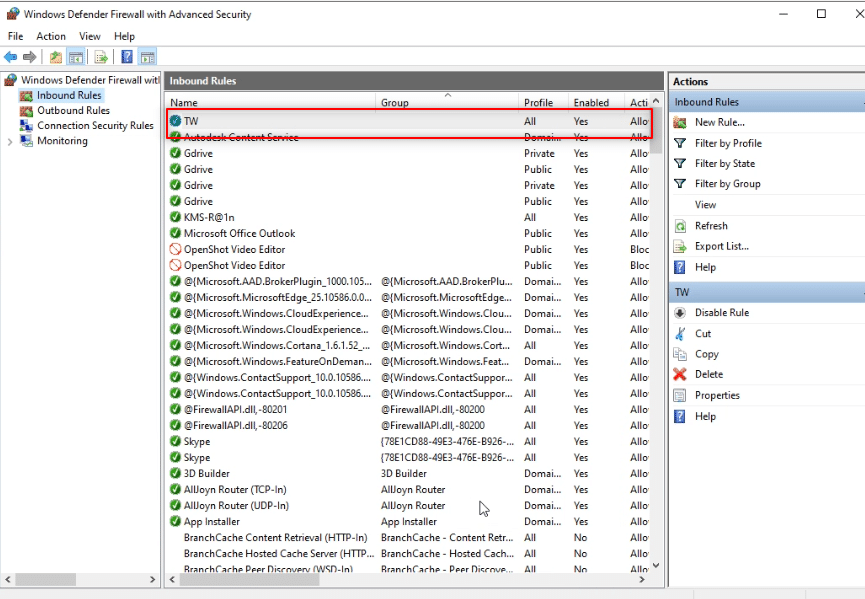The width and height of the screenshot is (865, 599).
Task: Click the Forward arrow toolbar icon
Action: click(x=30, y=57)
